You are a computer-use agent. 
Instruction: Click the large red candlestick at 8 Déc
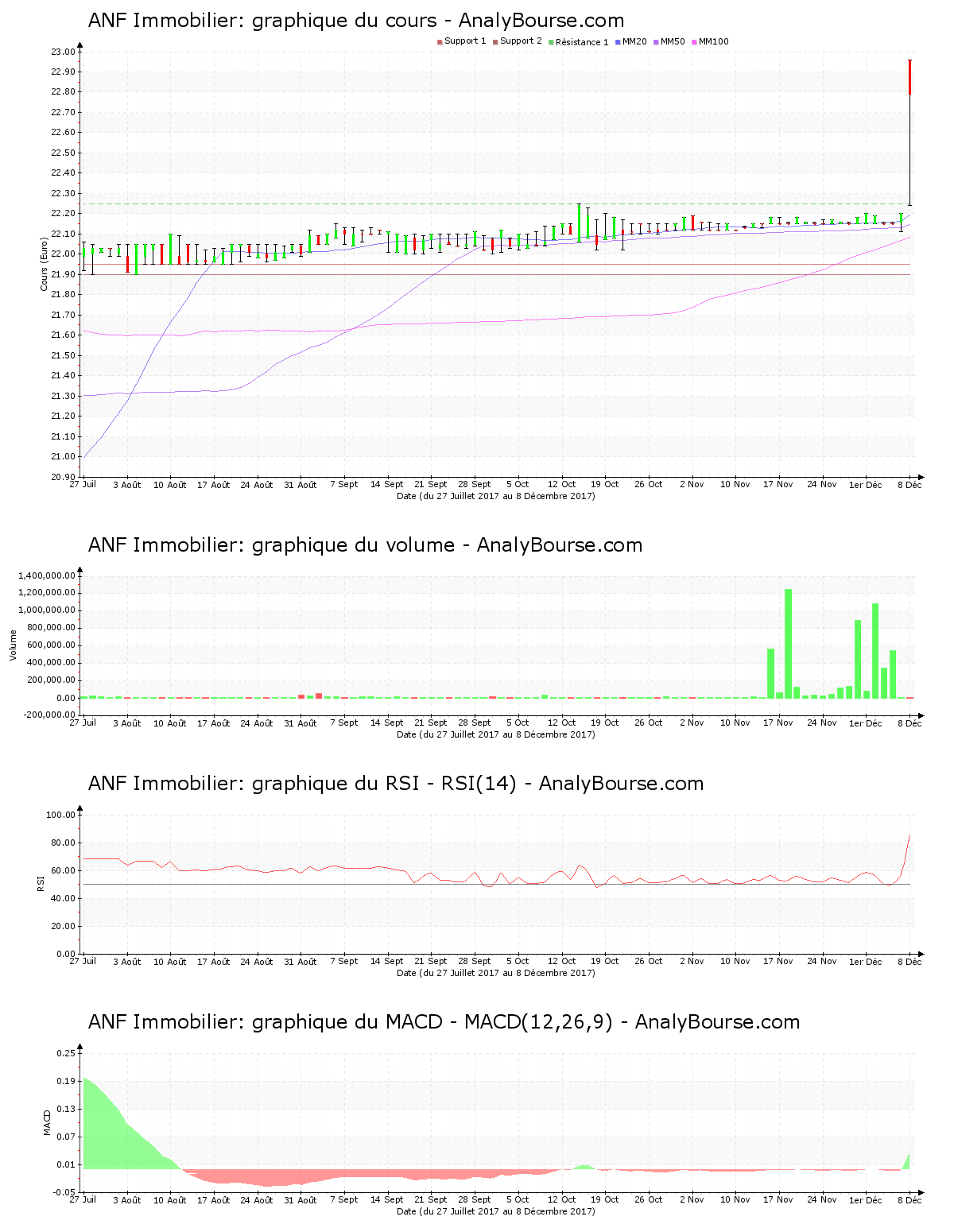click(x=909, y=77)
